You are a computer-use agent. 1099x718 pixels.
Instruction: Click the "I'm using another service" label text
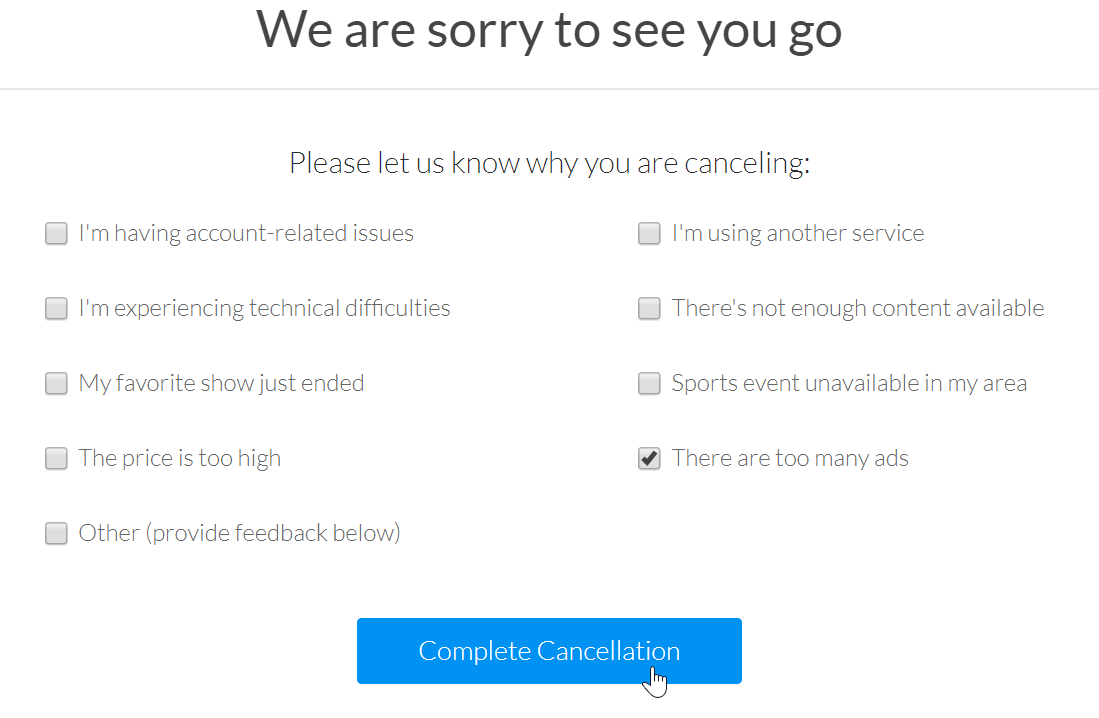798,233
